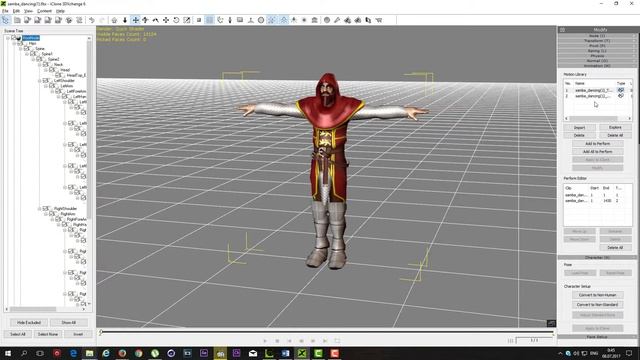Toggle the LeftShoulder node checkbox

pos(45,80)
